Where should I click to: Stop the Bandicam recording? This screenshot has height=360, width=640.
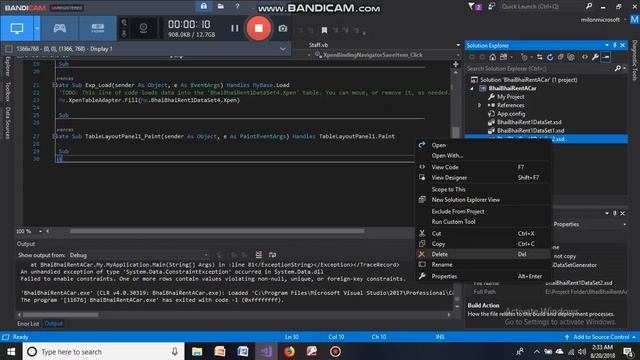tap(258, 28)
